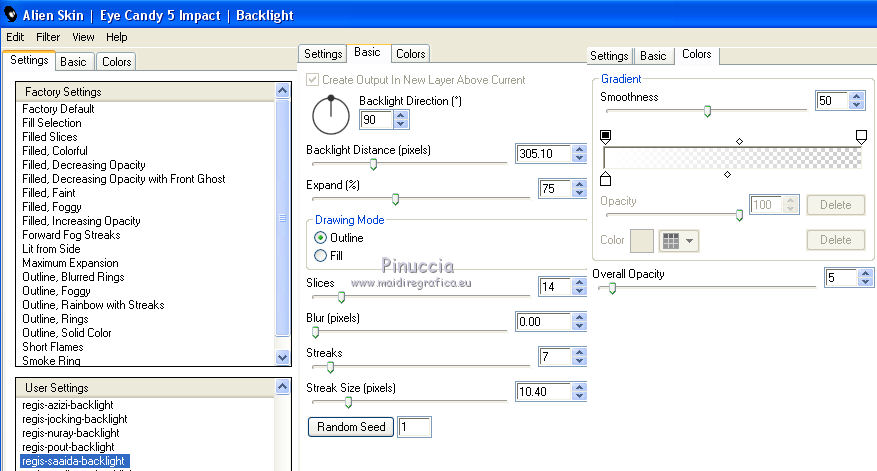Select the Outline, Rainbow with Streaks preset
The width and height of the screenshot is (877, 471).
click(x=93, y=305)
